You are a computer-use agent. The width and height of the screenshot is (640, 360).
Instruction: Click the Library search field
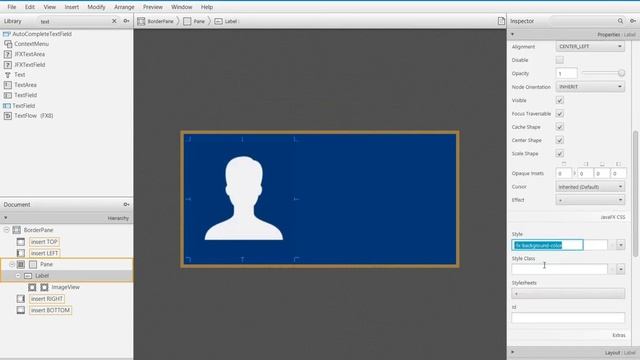click(73, 21)
